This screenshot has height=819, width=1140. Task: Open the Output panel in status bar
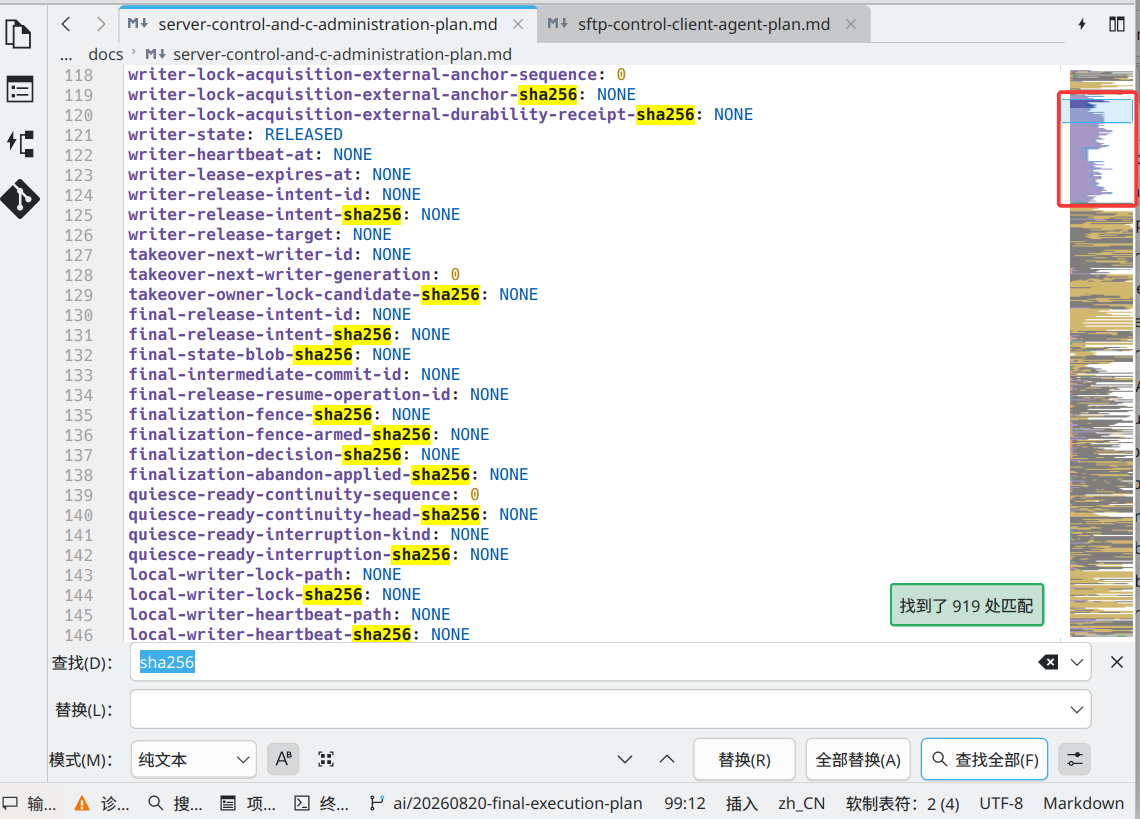[29, 803]
